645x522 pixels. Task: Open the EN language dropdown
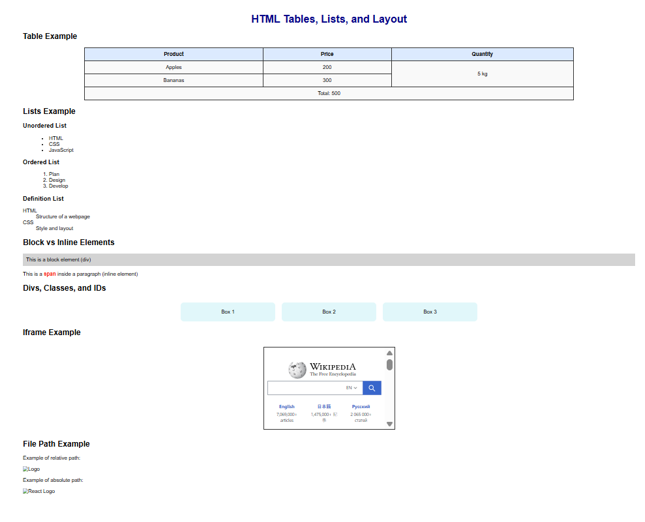click(x=351, y=388)
